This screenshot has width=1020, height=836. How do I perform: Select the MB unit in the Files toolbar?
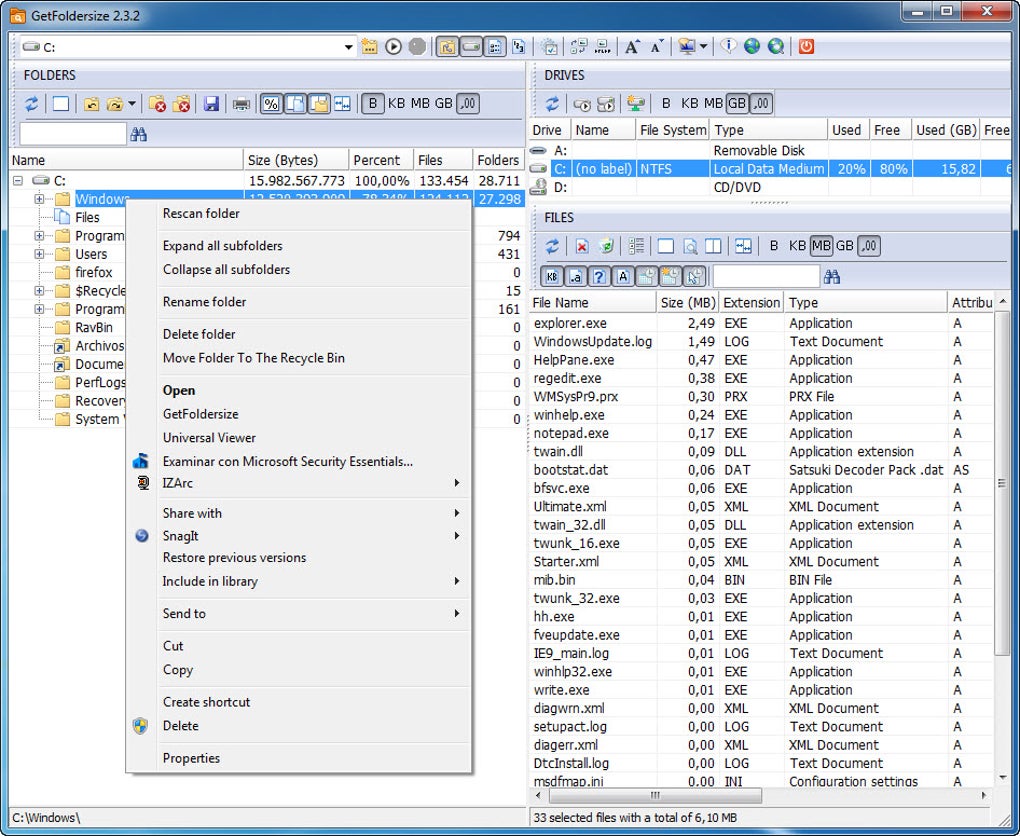821,246
